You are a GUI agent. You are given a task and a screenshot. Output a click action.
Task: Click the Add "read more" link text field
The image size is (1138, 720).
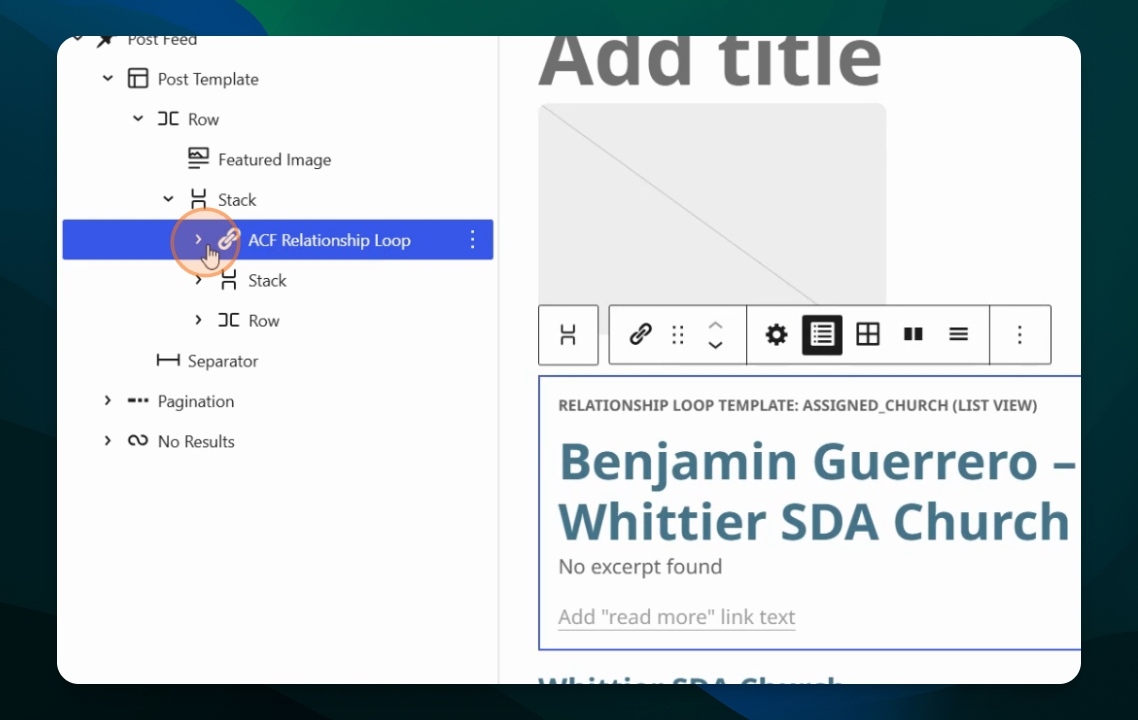tap(676, 617)
